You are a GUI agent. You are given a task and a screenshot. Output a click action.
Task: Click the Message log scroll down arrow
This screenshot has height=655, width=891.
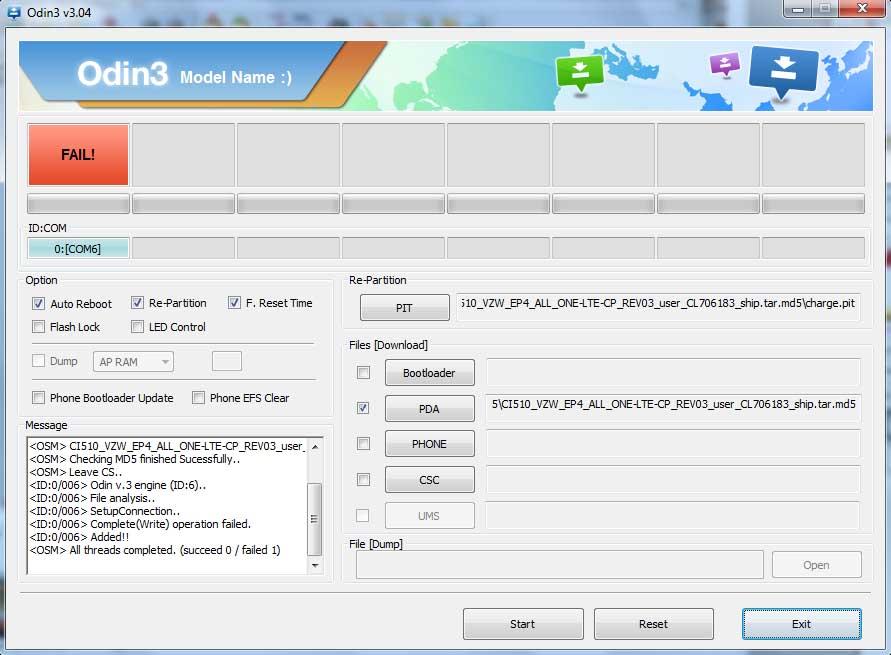pyautogui.click(x=315, y=565)
